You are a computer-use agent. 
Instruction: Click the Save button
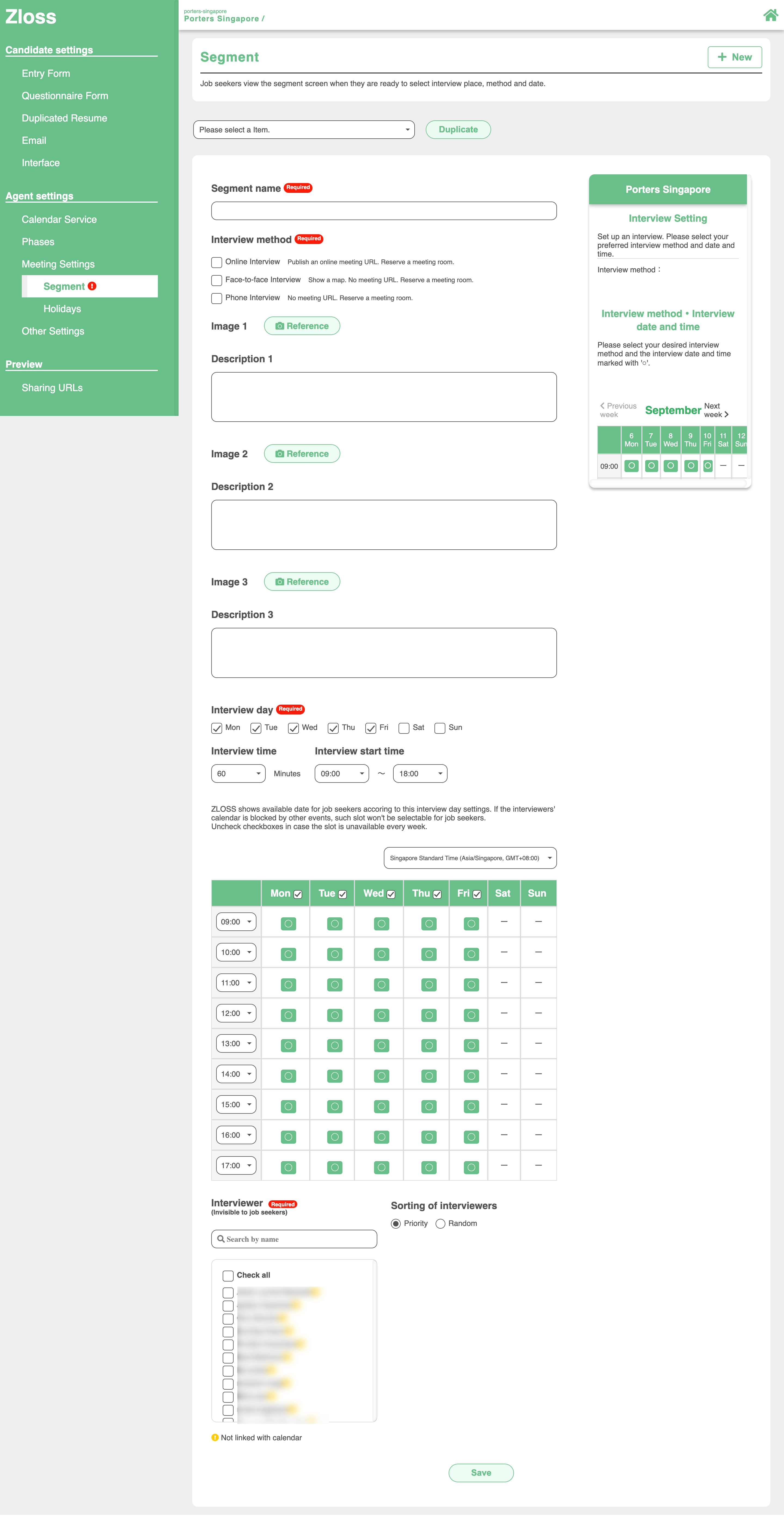point(481,1472)
